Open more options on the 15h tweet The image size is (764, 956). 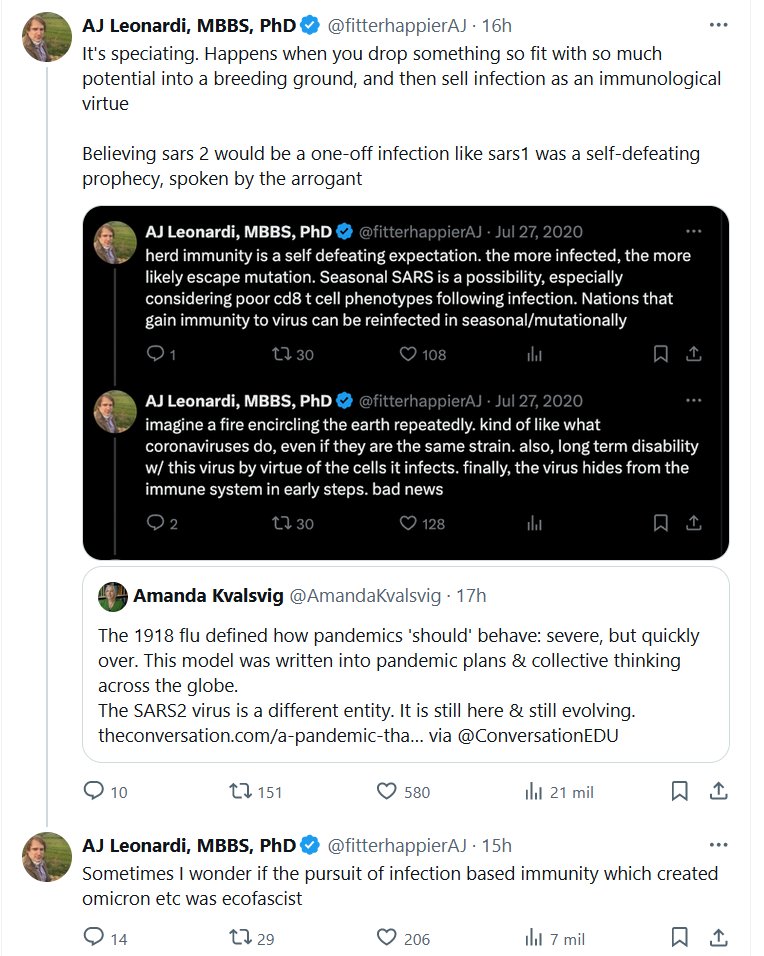(718, 844)
